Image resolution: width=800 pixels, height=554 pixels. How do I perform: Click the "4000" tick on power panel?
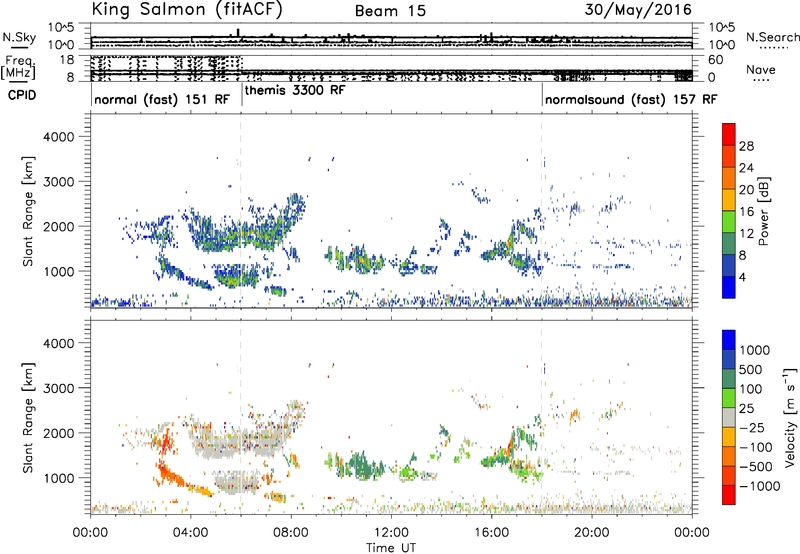click(x=59, y=137)
